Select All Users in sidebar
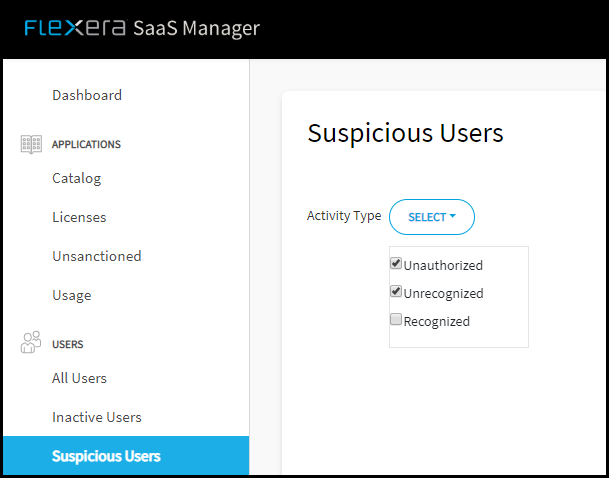The height and width of the screenshot is (478, 609). [x=79, y=378]
